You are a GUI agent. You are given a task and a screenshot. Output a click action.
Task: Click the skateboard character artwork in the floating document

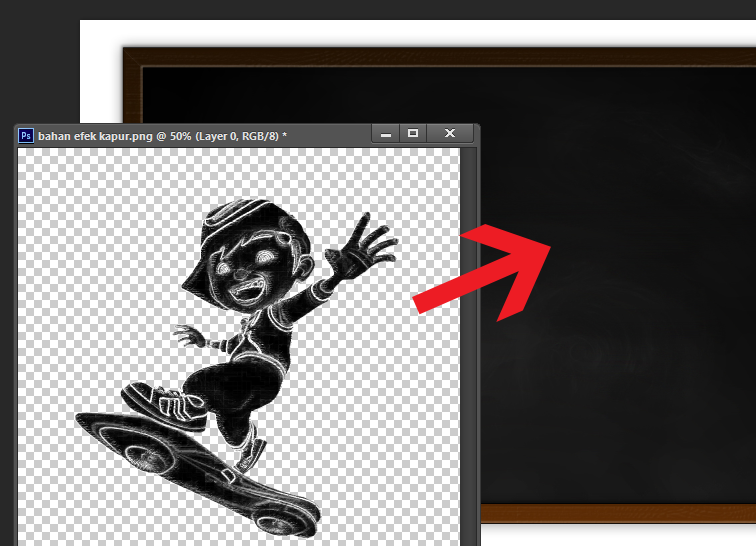click(x=237, y=368)
